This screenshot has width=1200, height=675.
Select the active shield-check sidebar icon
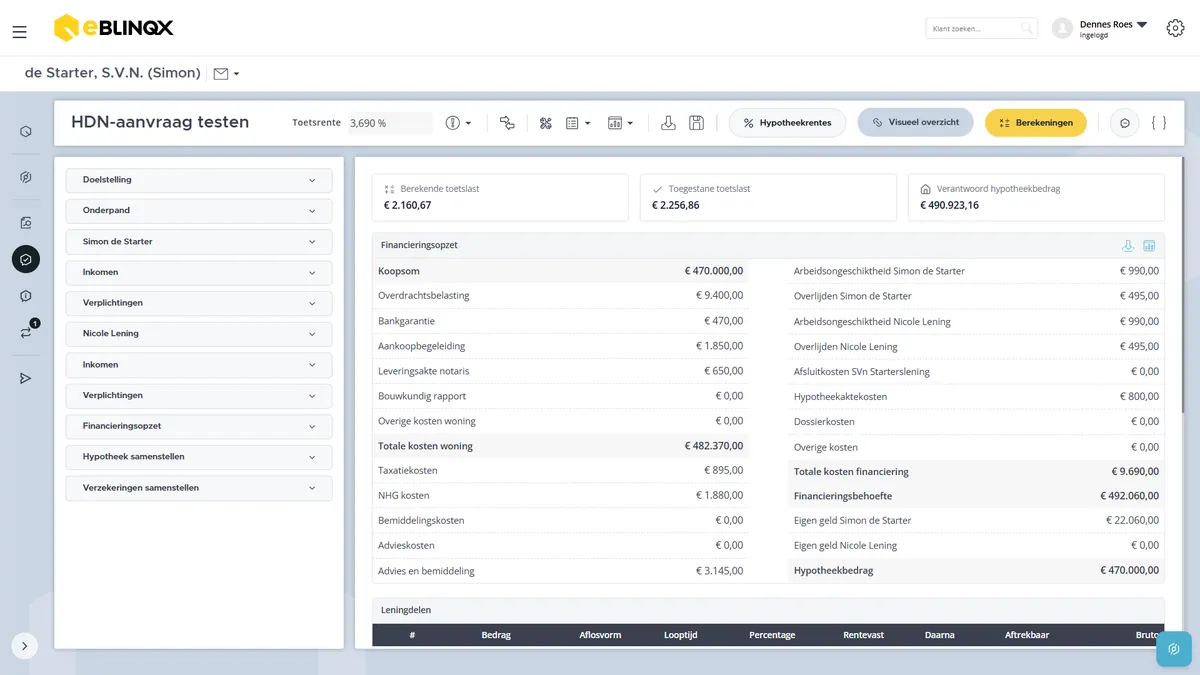26,259
